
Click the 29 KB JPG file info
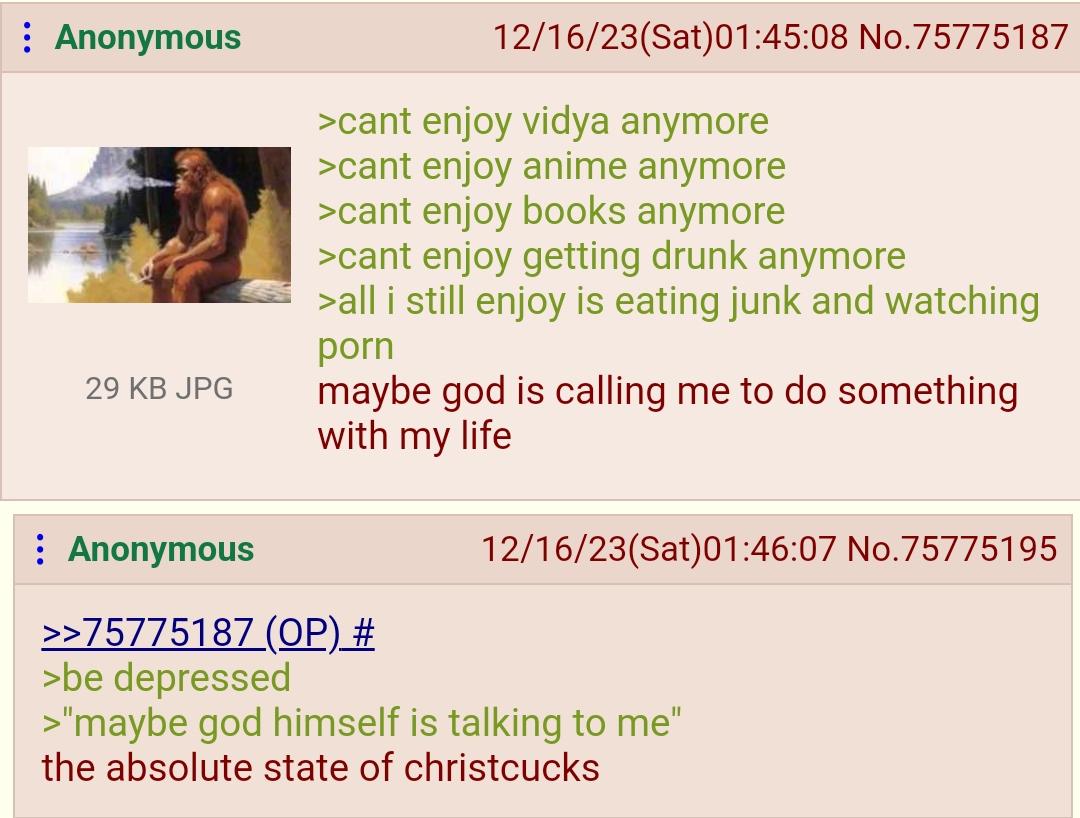[159, 388]
